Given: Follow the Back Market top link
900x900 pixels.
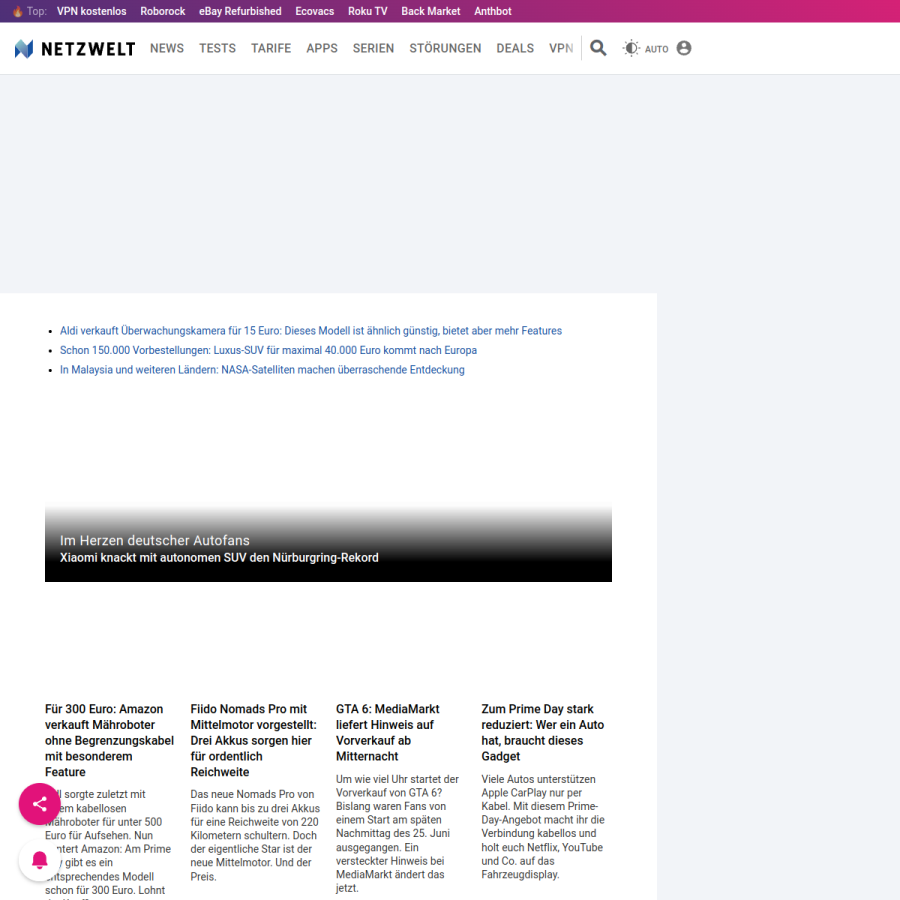Looking at the screenshot, I should pos(430,11).
